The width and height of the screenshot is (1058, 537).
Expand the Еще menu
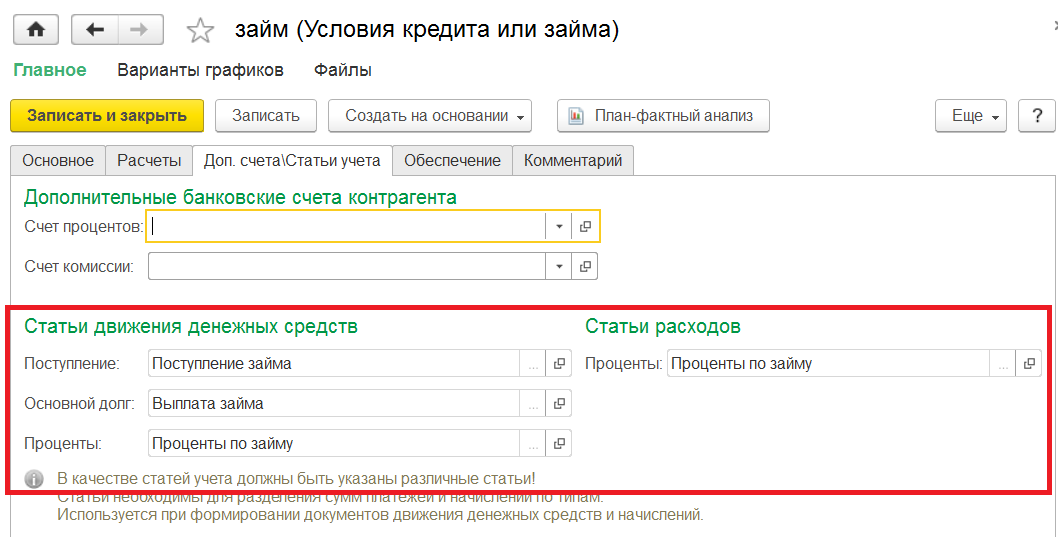coord(970,116)
